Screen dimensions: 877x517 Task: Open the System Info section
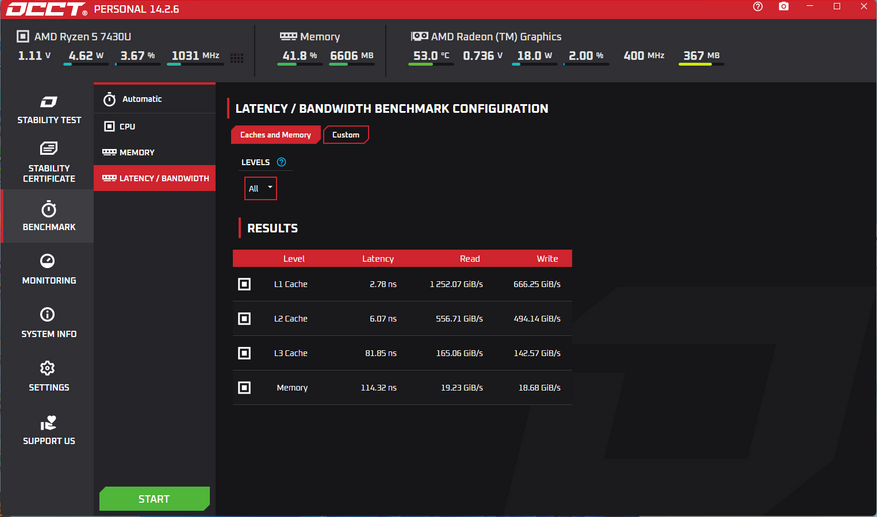pos(49,323)
